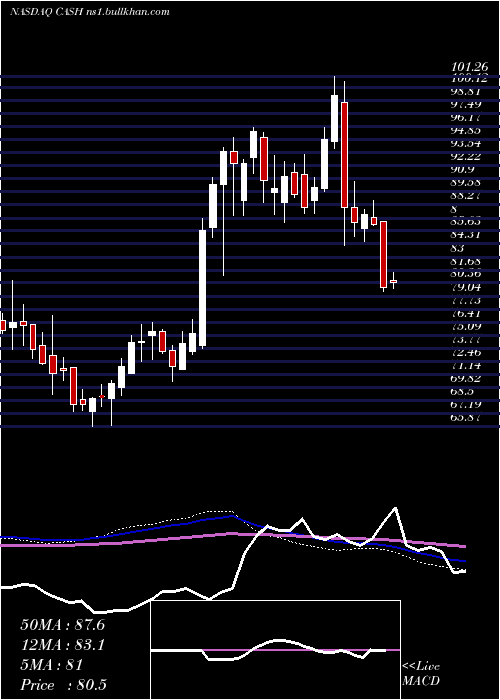Pick the 93.54 price axis value
The width and height of the screenshot is (500, 700).
(x=467, y=143)
